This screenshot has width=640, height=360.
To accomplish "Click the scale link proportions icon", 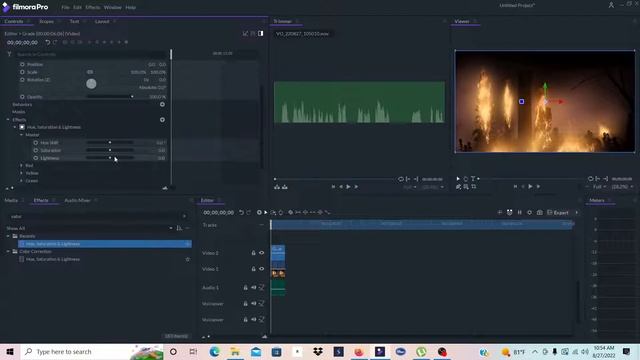I will tap(90, 72).
